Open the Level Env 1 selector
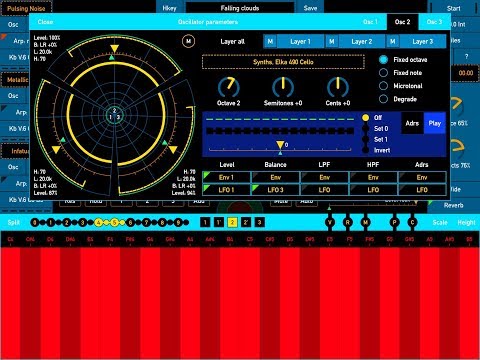 226,177
